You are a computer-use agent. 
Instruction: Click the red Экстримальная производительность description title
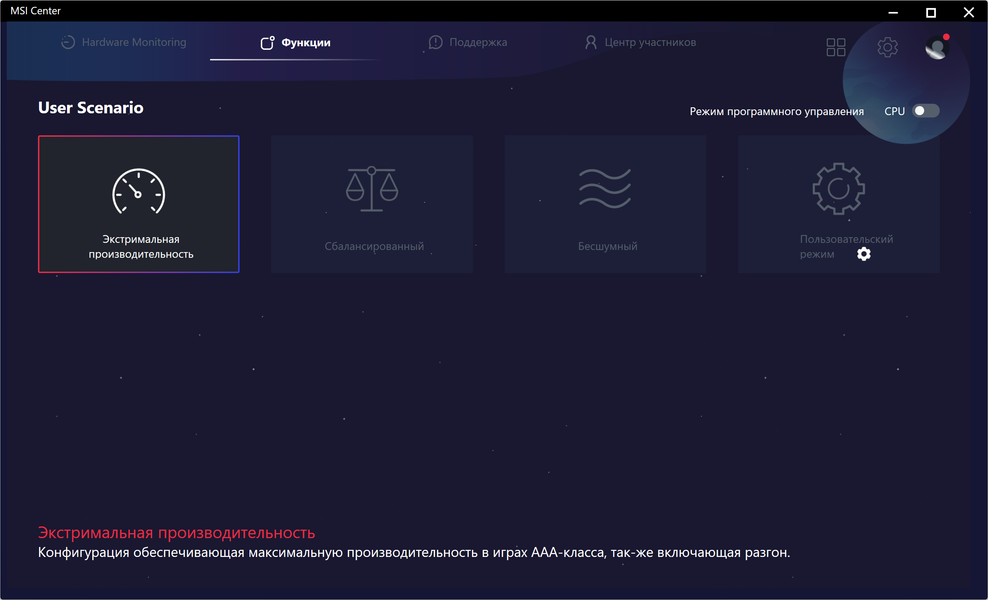(176, 533)
